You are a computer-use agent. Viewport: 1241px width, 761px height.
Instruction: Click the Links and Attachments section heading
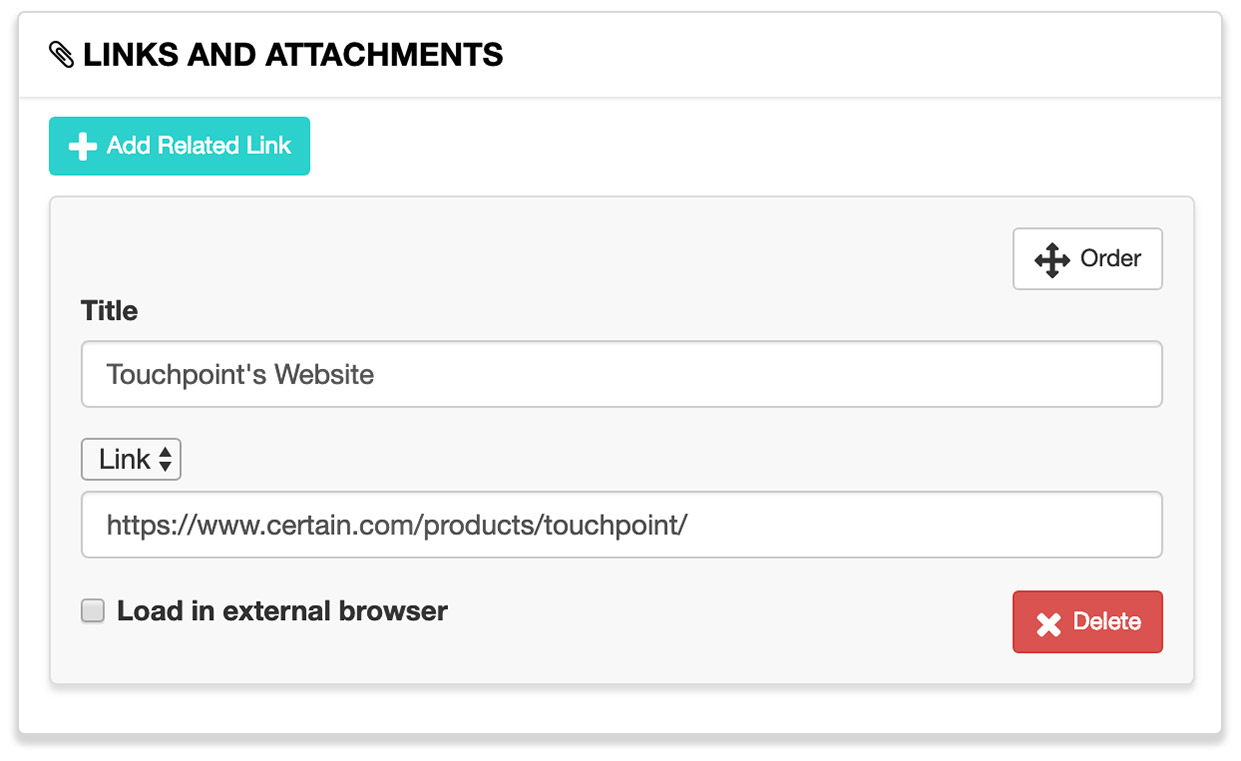tap(293, 55)
